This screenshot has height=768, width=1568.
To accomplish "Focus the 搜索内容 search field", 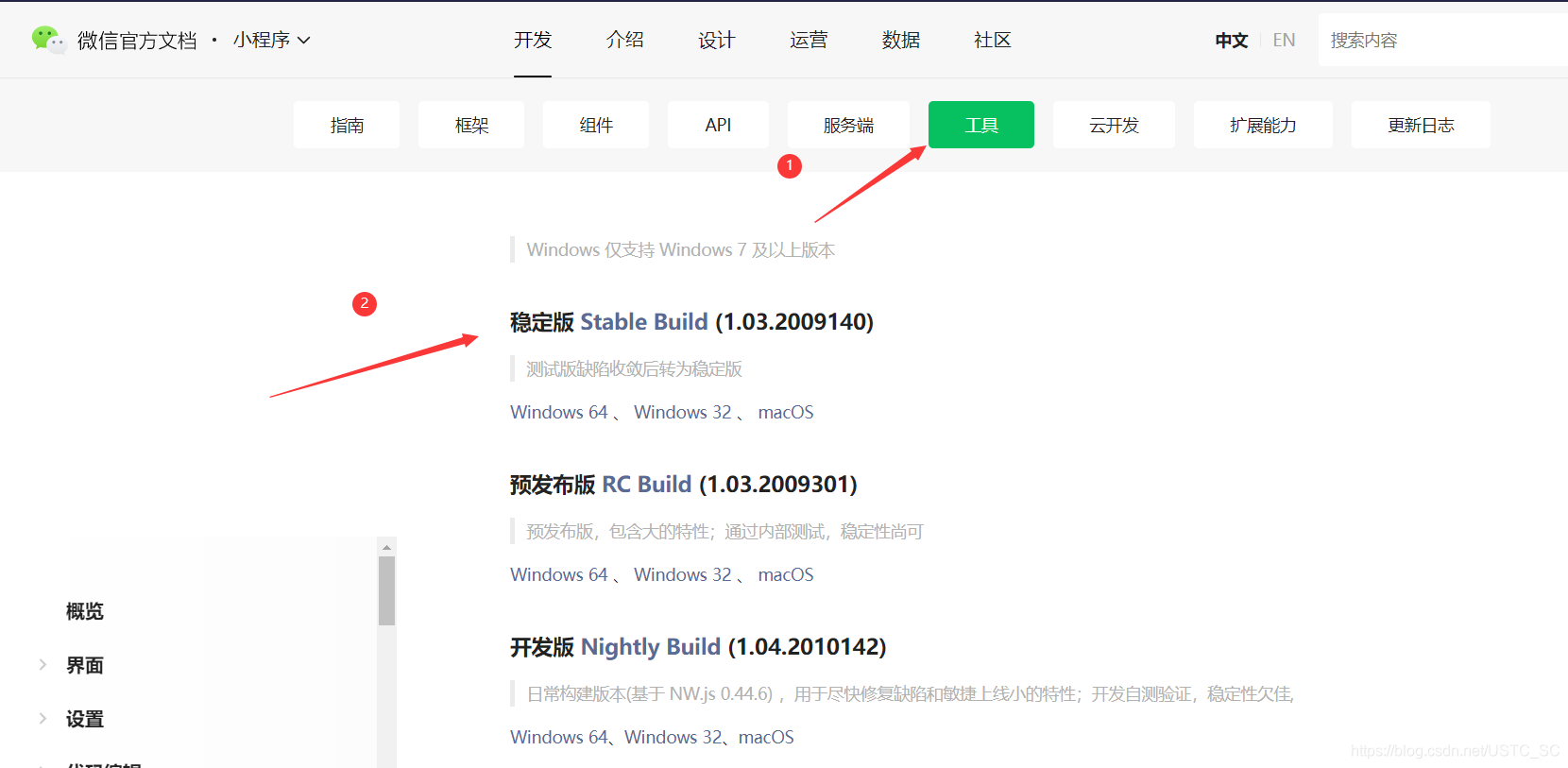I will point(1443,41).
